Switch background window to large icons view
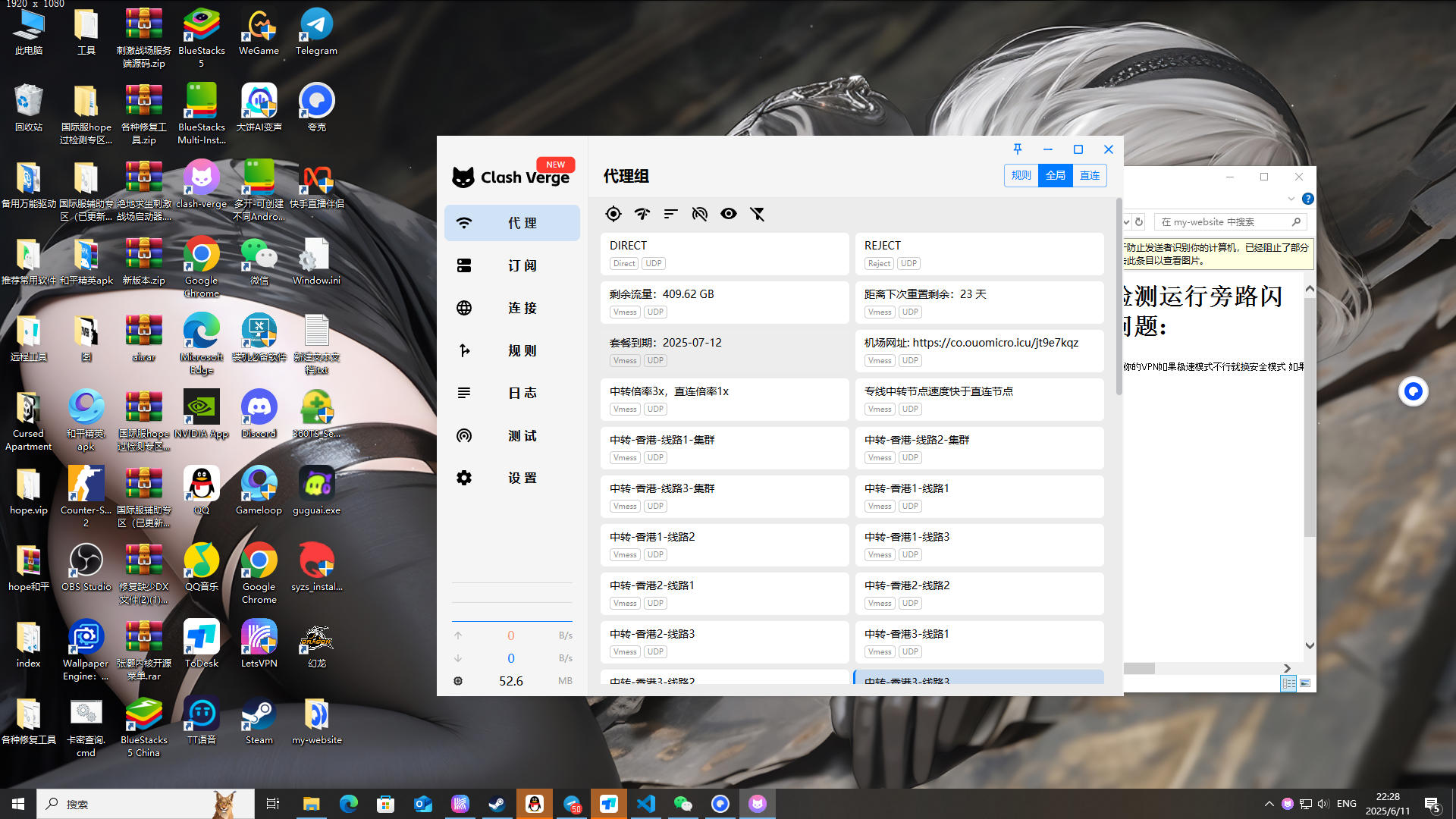Screen dimensions: 1456x819 coord(1305,683)
